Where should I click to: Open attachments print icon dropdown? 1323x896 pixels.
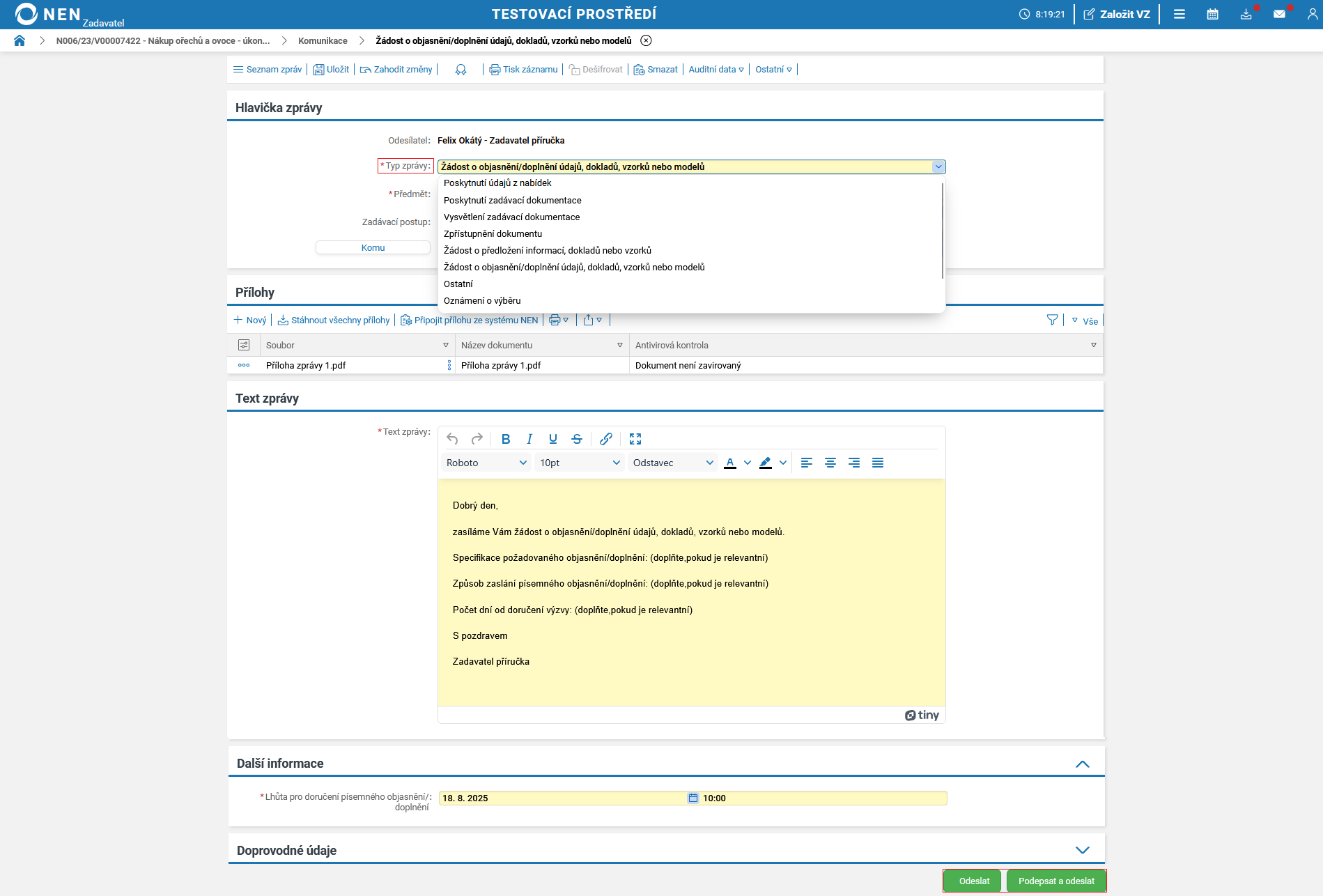559,320
